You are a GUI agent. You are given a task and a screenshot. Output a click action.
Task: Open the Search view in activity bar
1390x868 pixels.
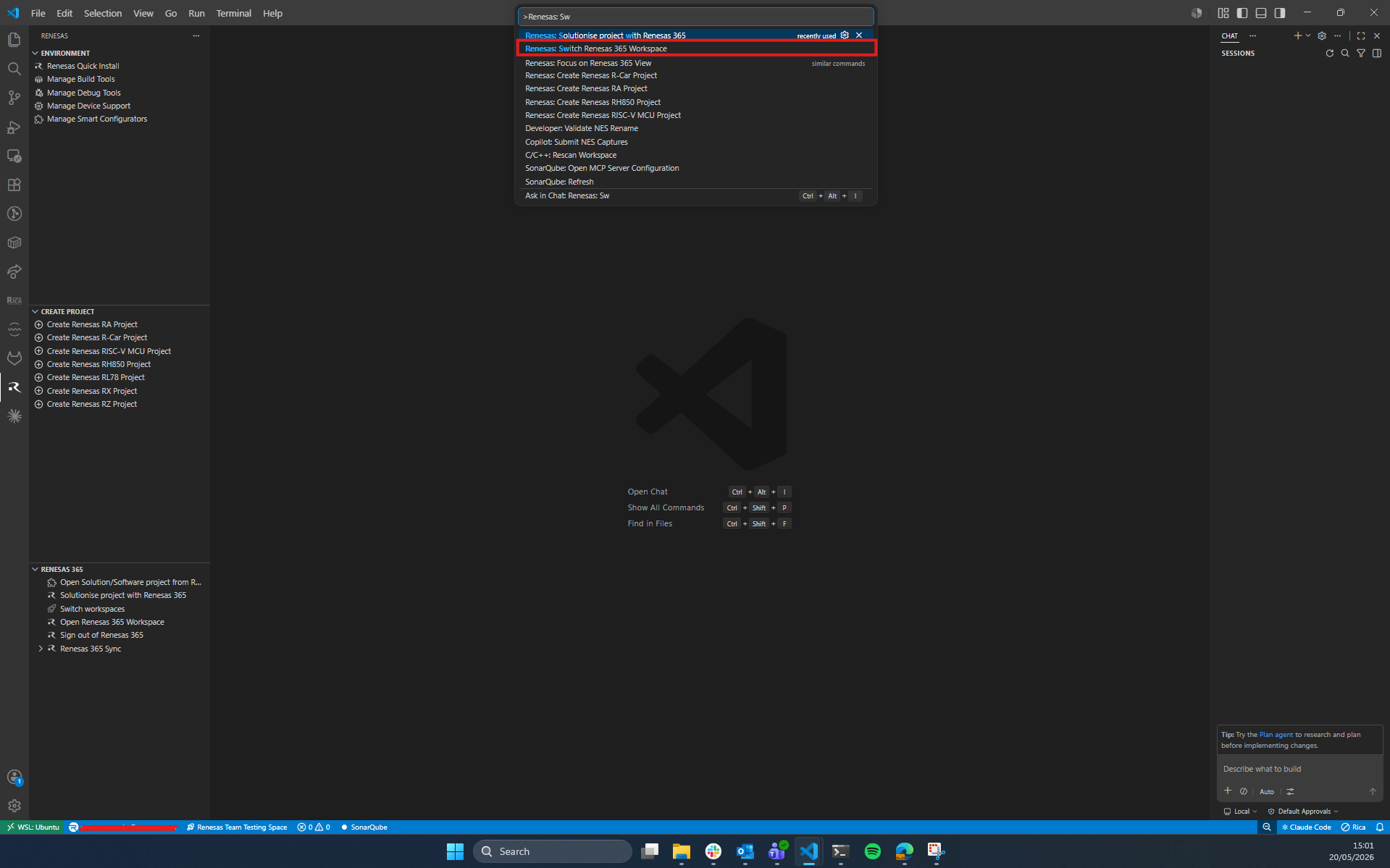(x=14, y=69)
